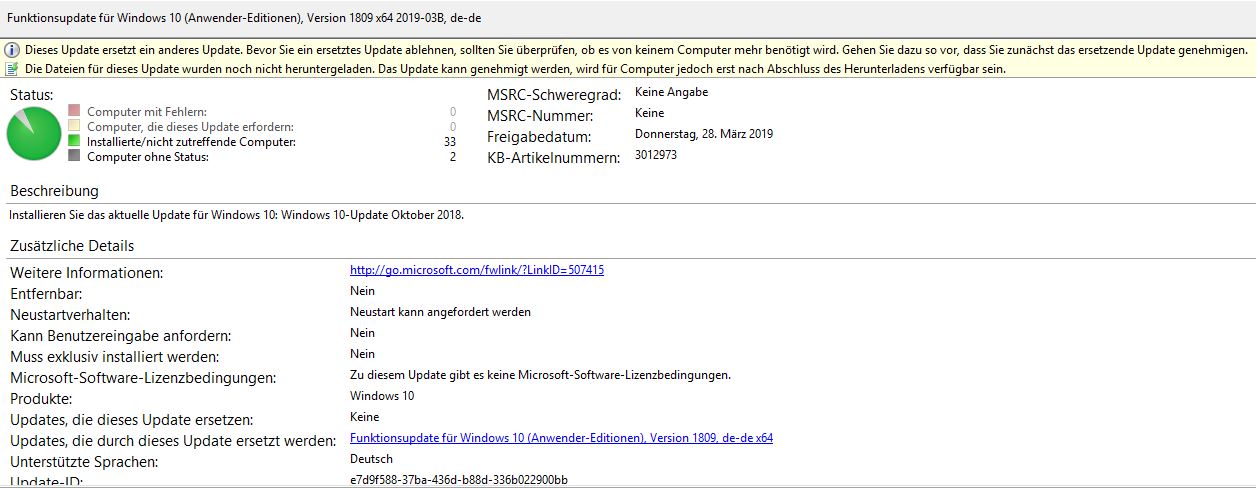
Task: Click the 'Computer ohne Status:' label
Action: point(148,157)
